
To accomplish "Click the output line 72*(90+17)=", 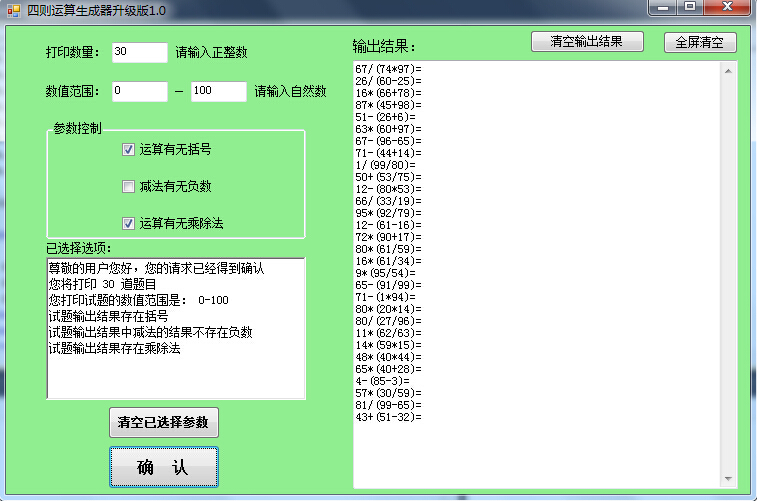I will [x=388, y=237].
